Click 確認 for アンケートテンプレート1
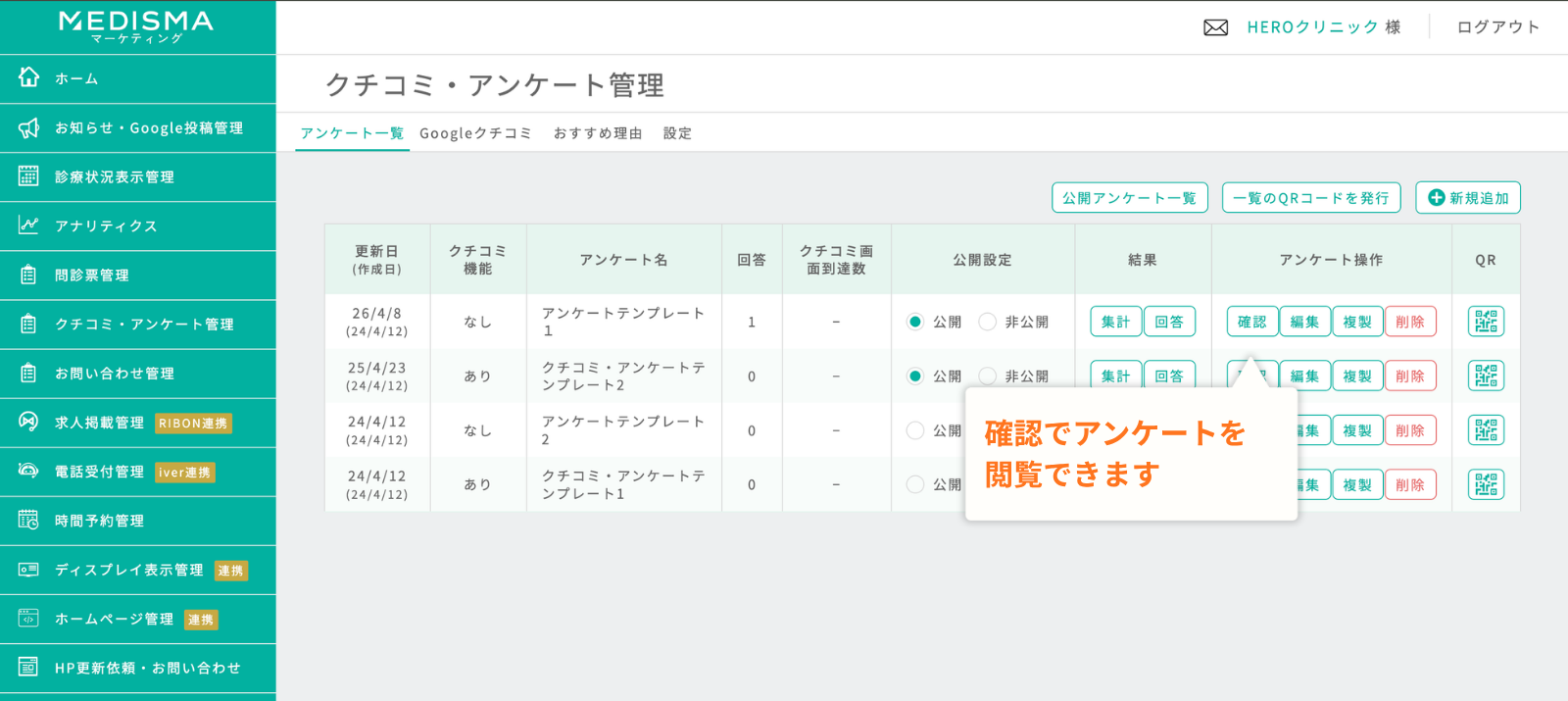Viewport: 1568px width, 701px height. 1252,322
